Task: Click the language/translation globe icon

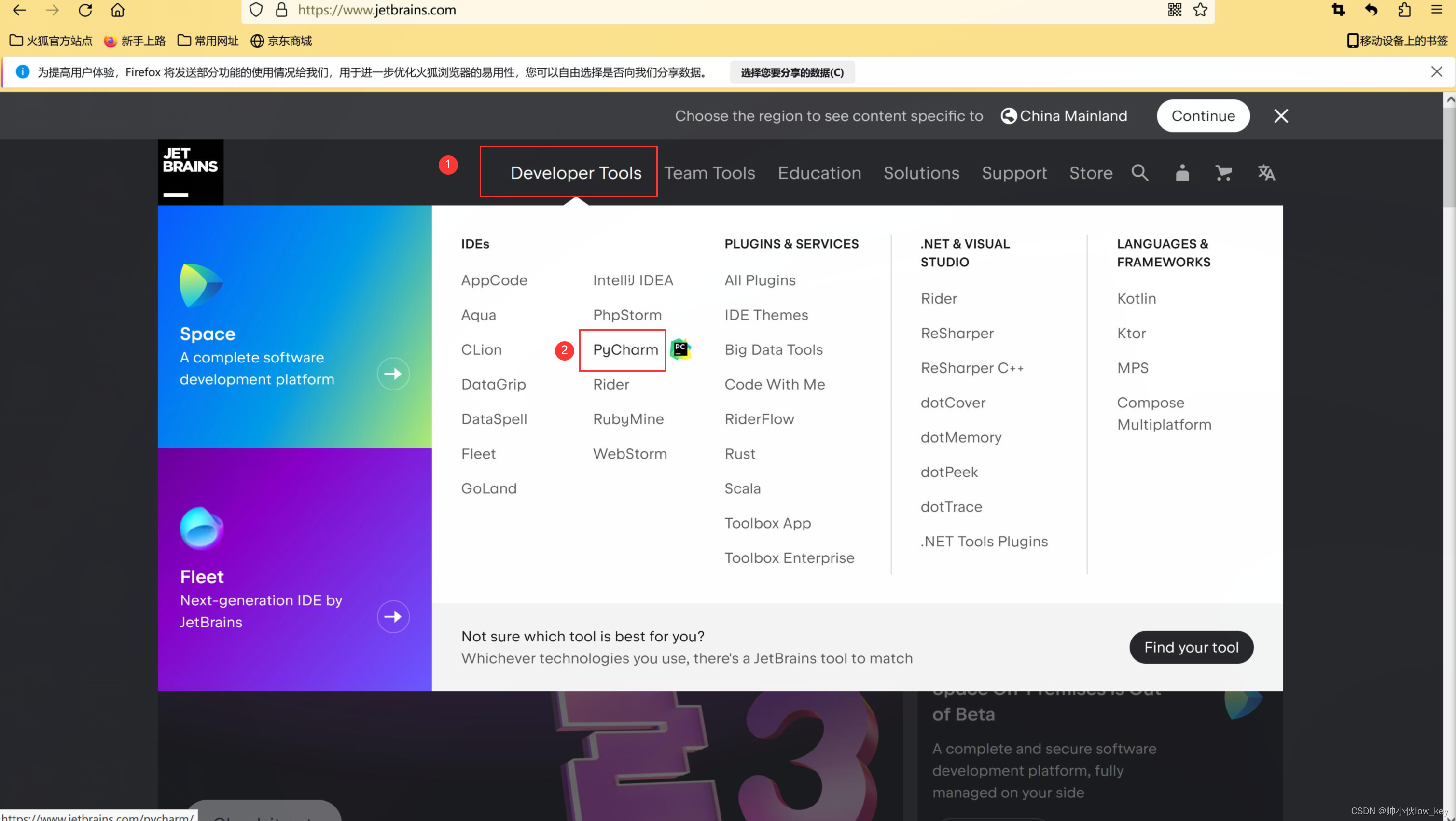Action: (x=1266, y=173)
